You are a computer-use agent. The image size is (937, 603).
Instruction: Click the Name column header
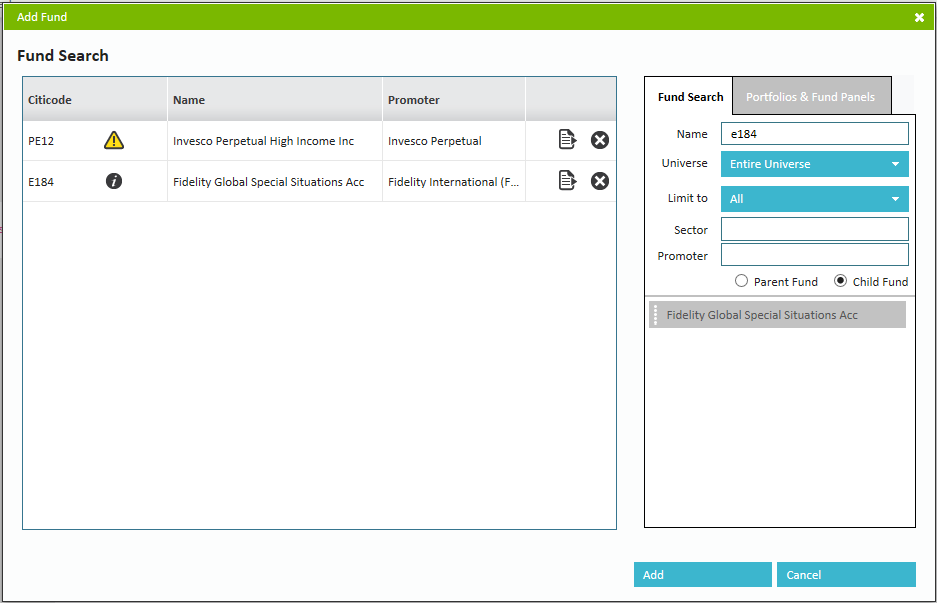(275, 100)
